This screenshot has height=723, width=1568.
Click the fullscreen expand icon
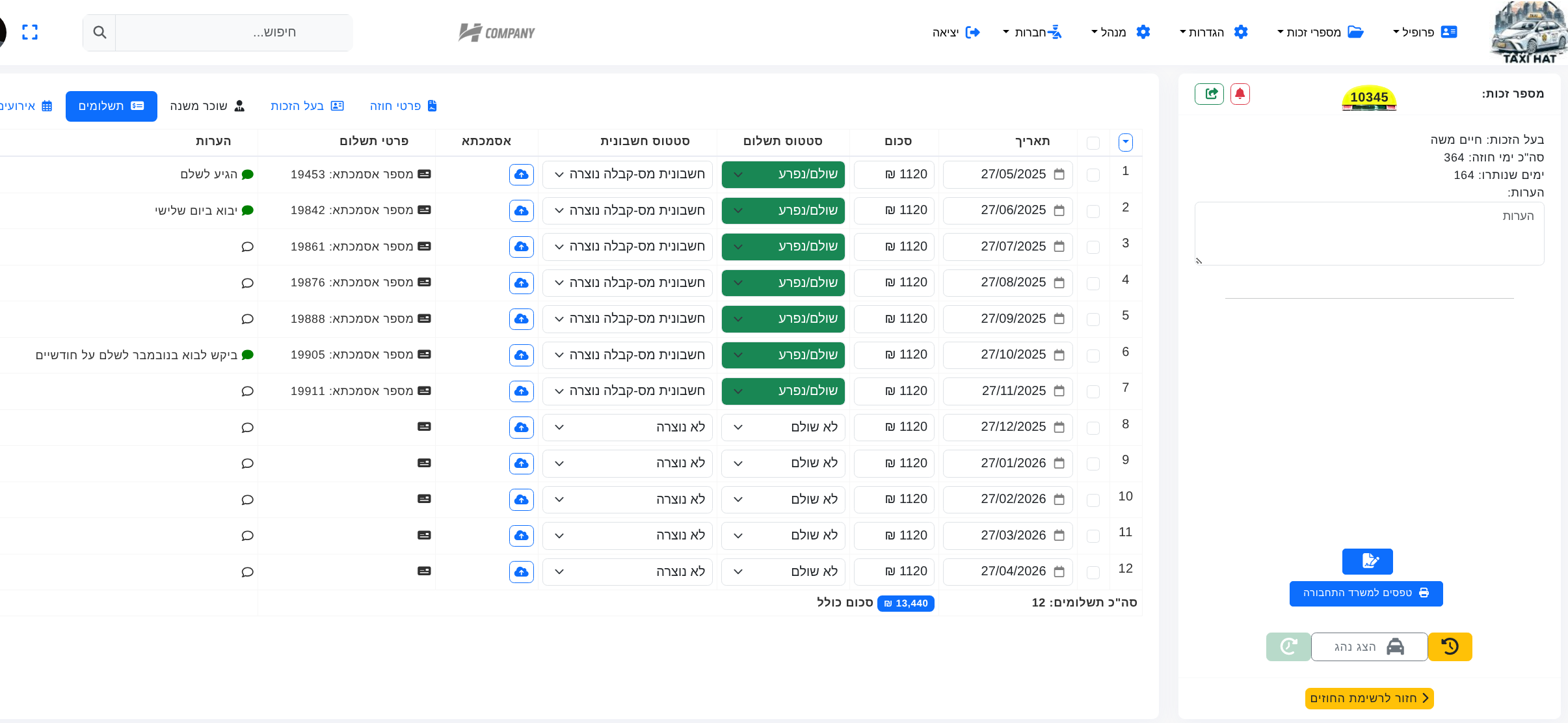[30, 32]
